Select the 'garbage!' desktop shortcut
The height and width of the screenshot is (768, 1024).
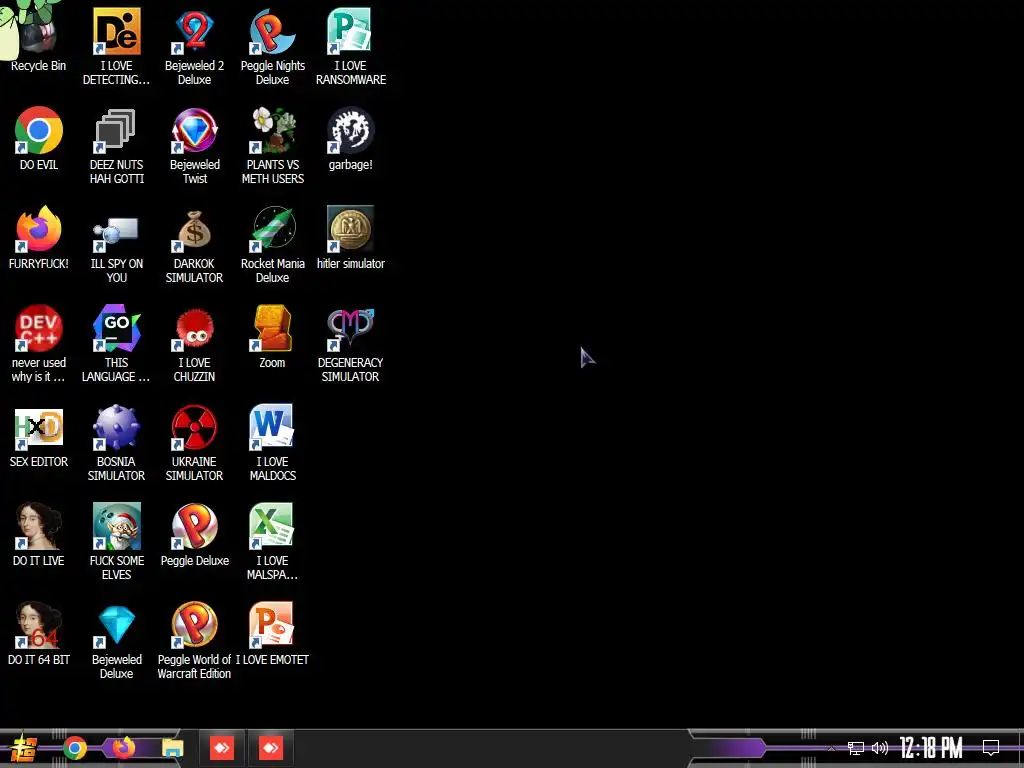pos(350,130)
